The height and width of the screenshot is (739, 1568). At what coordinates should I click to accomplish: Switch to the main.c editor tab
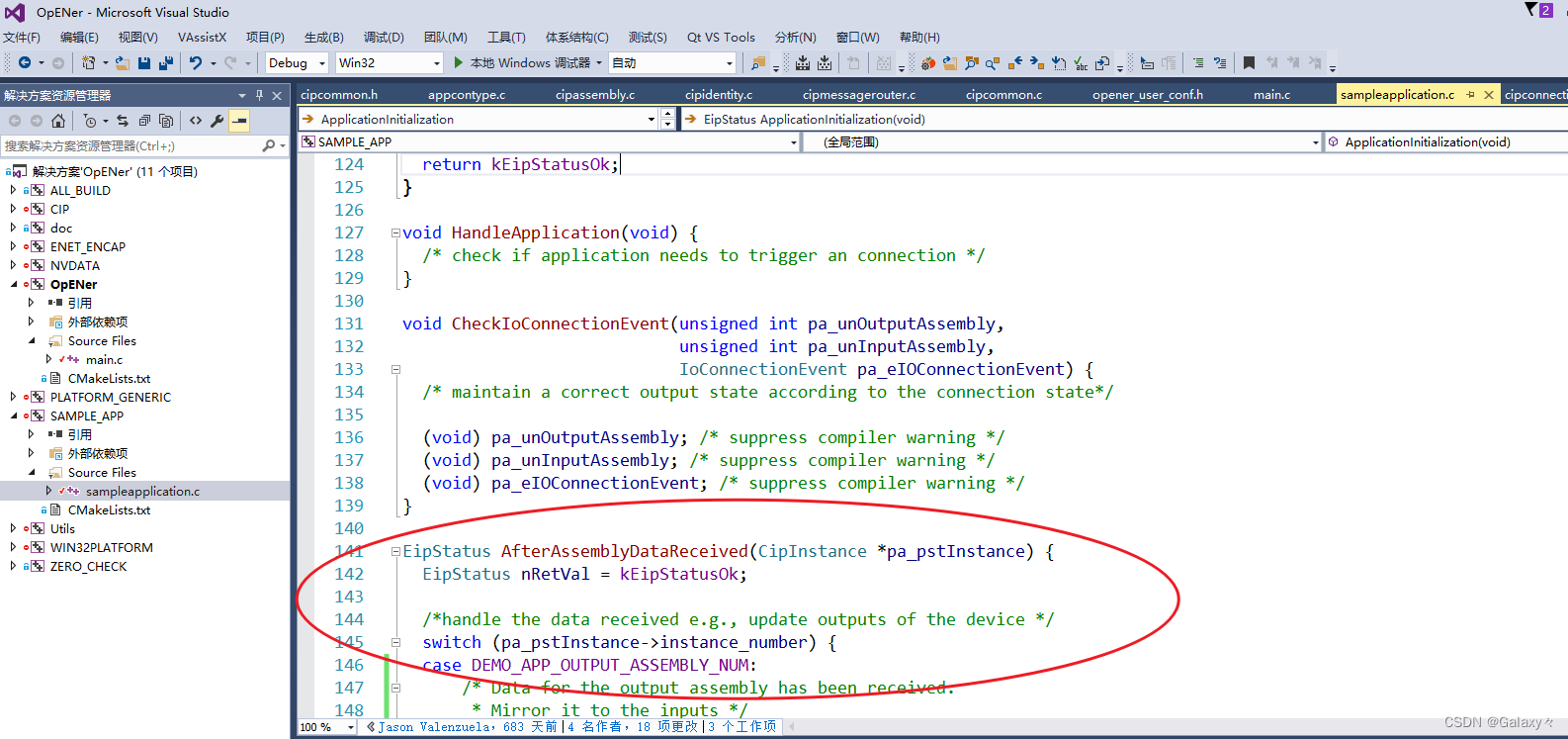pos(1271,95)
